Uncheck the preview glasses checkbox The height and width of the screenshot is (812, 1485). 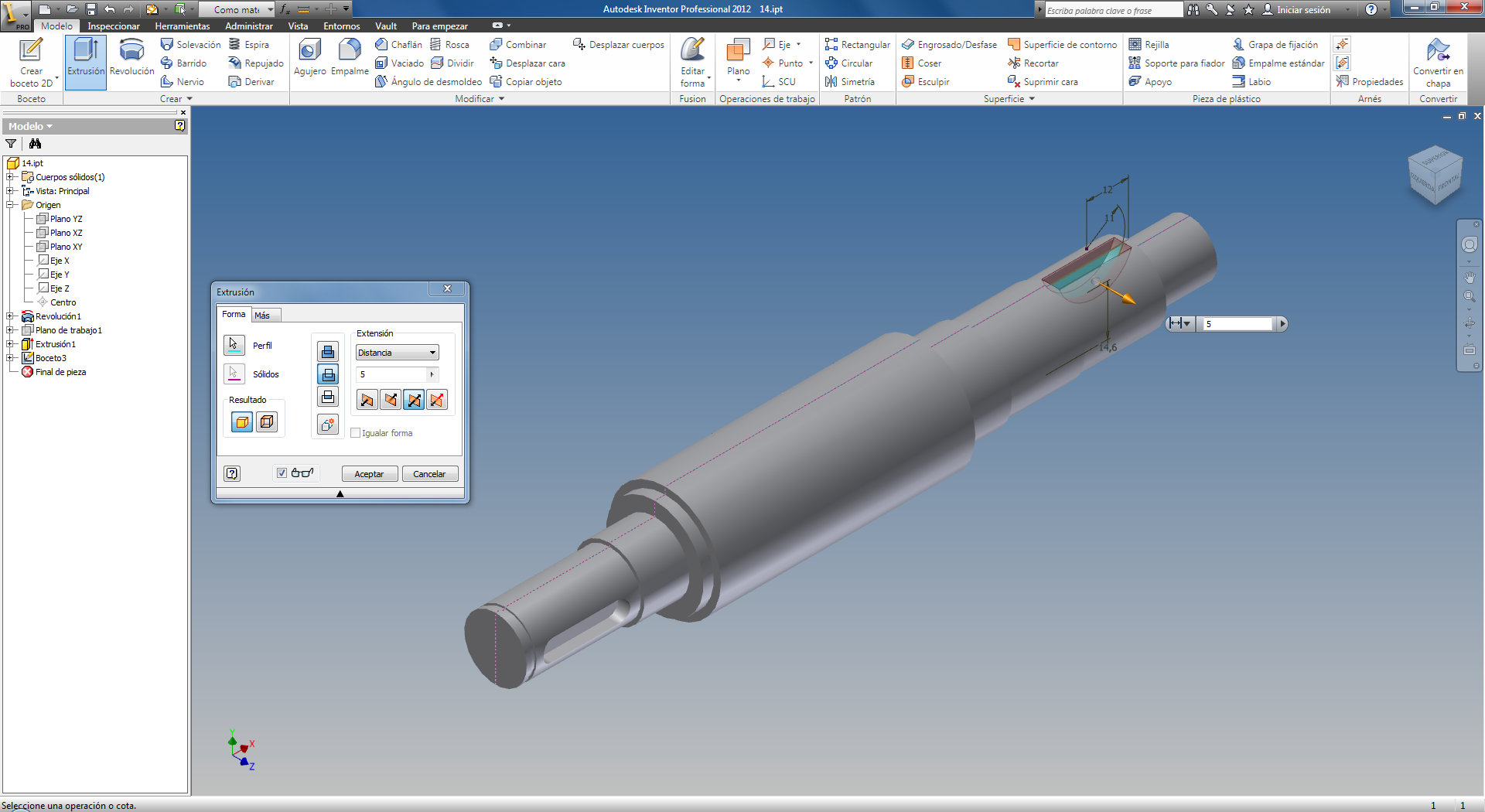tap(282, 473)
